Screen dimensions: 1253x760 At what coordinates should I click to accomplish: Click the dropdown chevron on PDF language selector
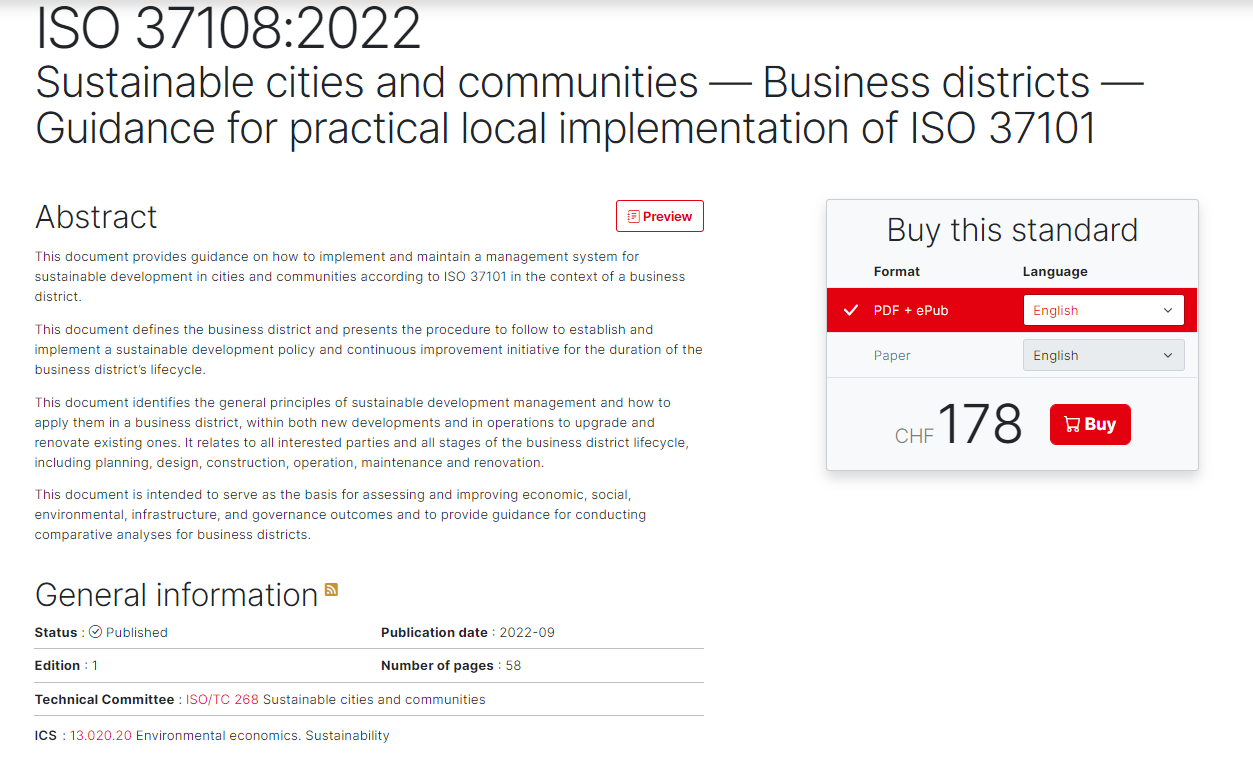pos(1167,310)
